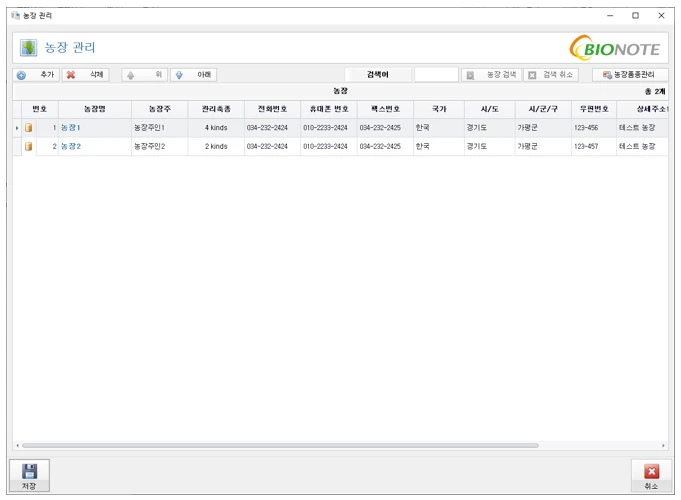Sort by 상세주소 column header

tap(643, 109)
